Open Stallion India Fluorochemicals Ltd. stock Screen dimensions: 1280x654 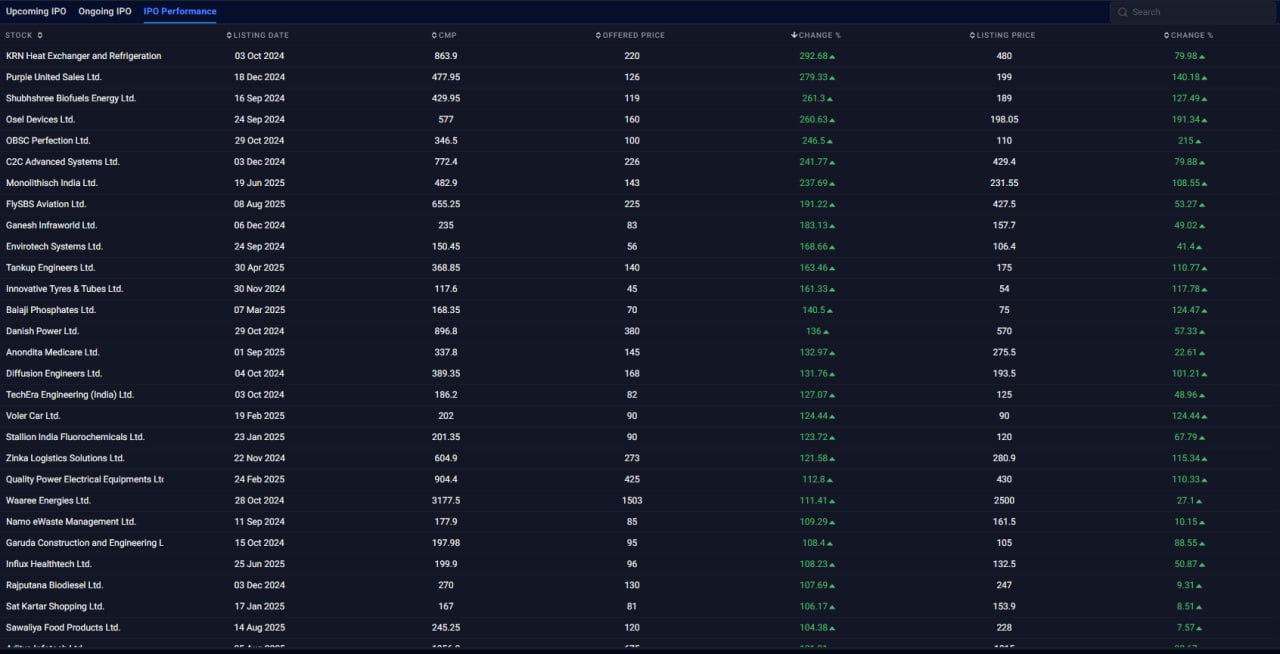tap(75, 437)
